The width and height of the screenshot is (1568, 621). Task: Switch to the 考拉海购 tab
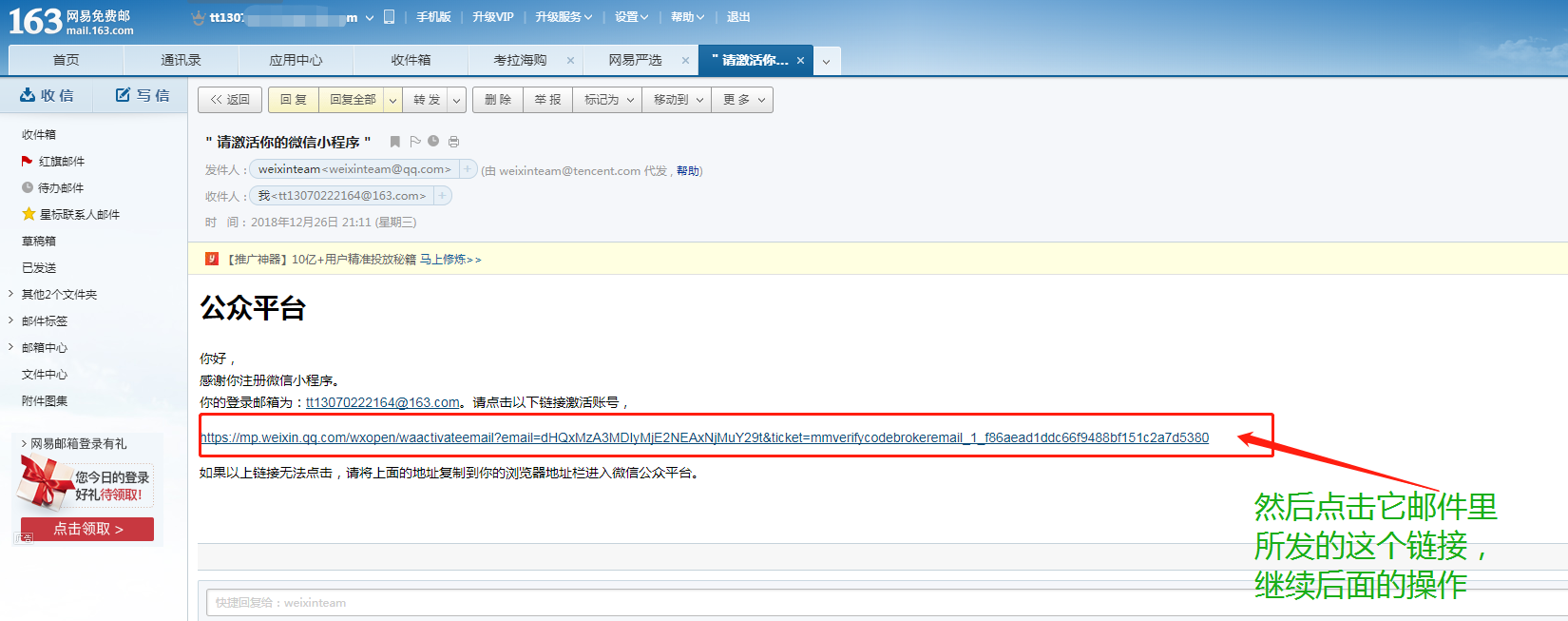coord(520,60)
